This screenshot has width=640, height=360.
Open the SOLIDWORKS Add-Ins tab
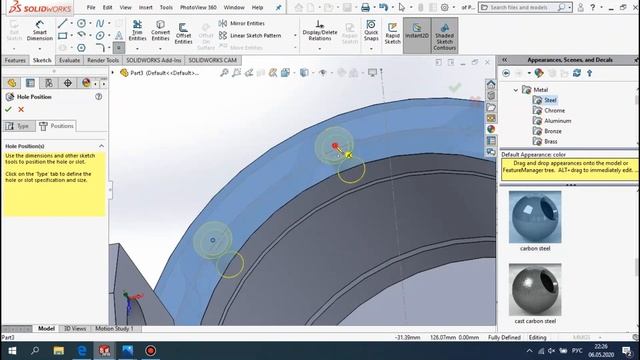pyautogui.click(x=153, y=60)
